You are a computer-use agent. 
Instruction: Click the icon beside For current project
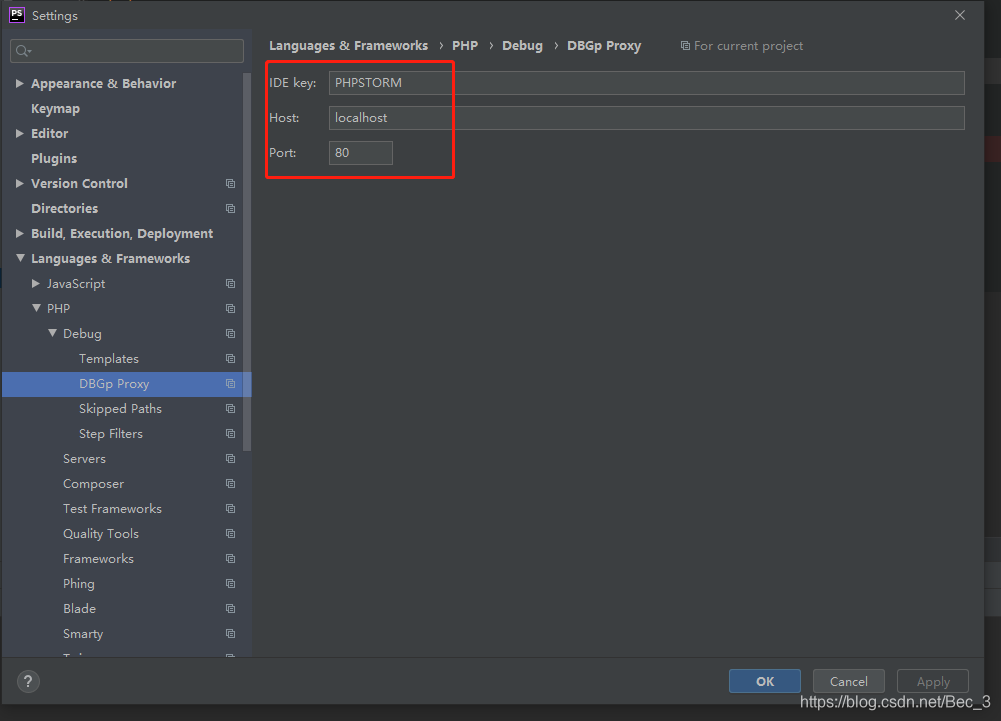685,46
